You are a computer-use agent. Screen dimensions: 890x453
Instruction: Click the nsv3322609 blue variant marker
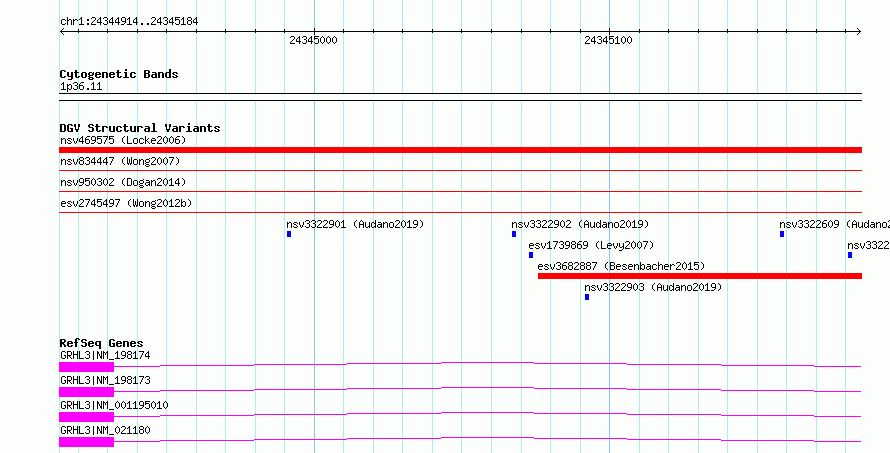coord(782,234)
